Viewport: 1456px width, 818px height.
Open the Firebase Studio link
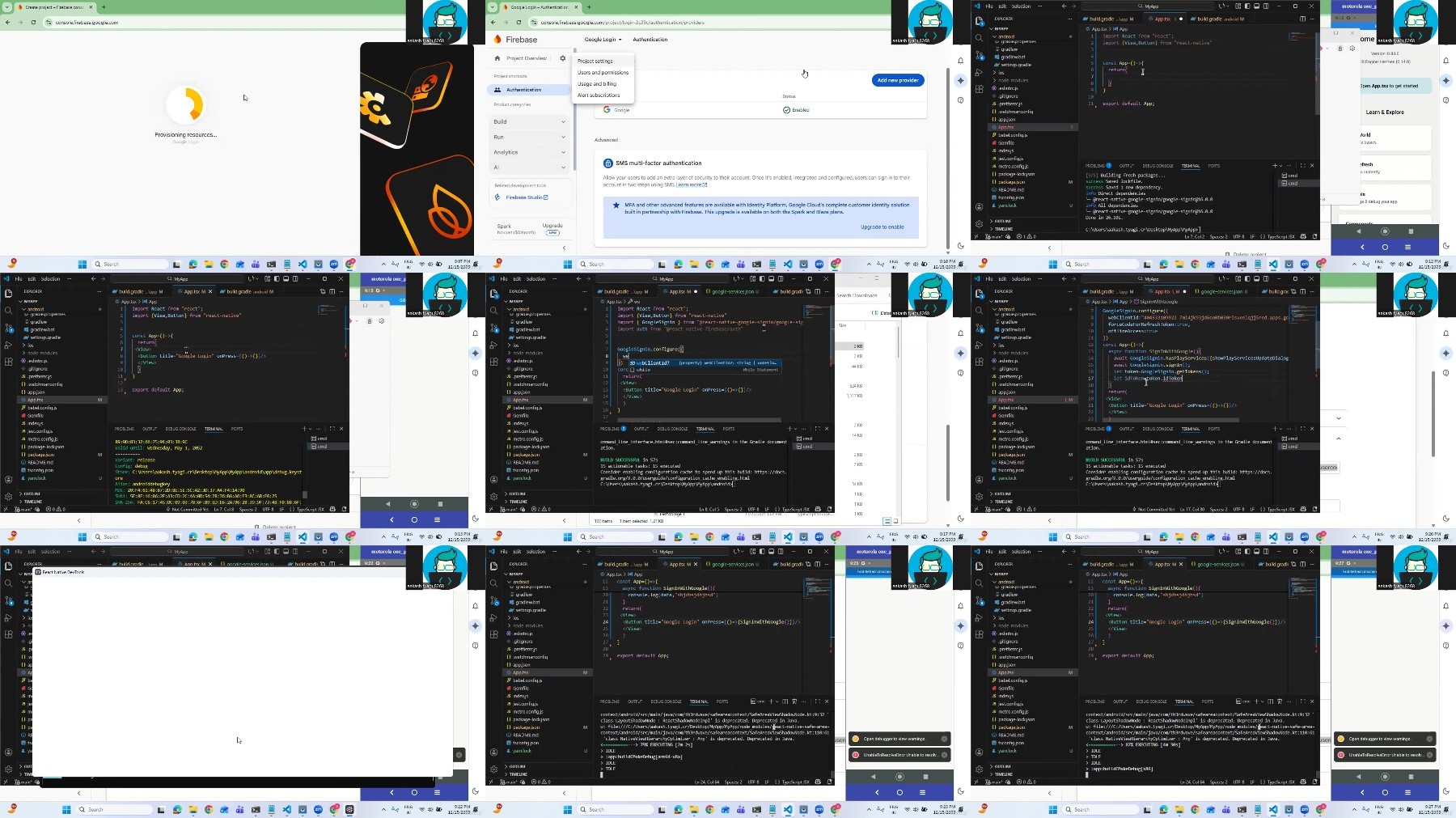tap(526, 197)
